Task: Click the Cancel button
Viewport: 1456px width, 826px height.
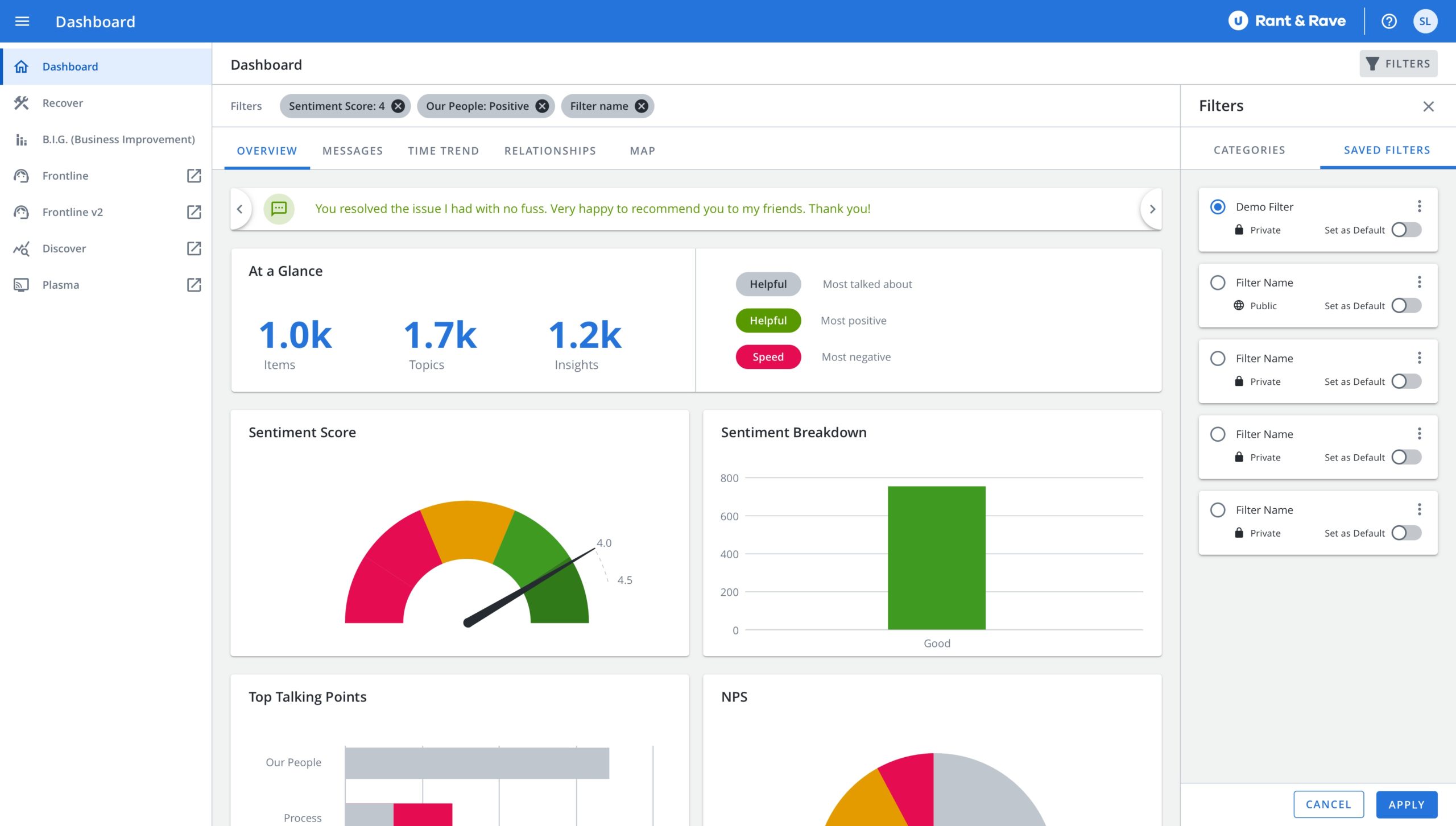Action: [1329, 804]
